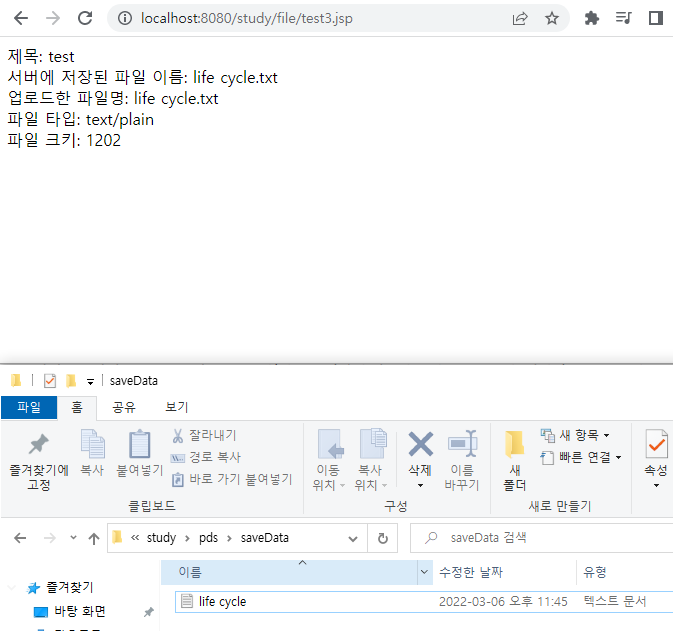Switch to the 보기 ribbon tab

pos(176,407)
